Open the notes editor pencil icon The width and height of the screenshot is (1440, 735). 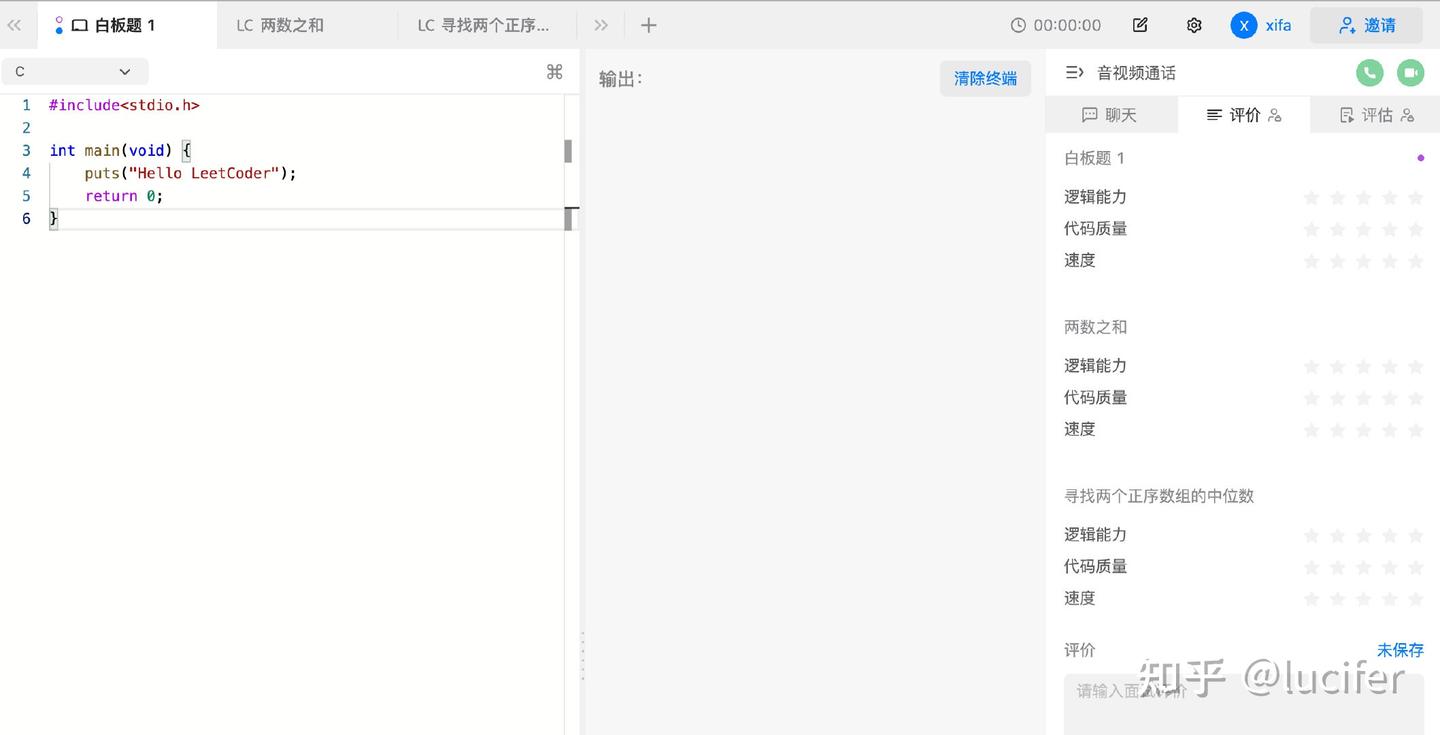click(1139, 25)
